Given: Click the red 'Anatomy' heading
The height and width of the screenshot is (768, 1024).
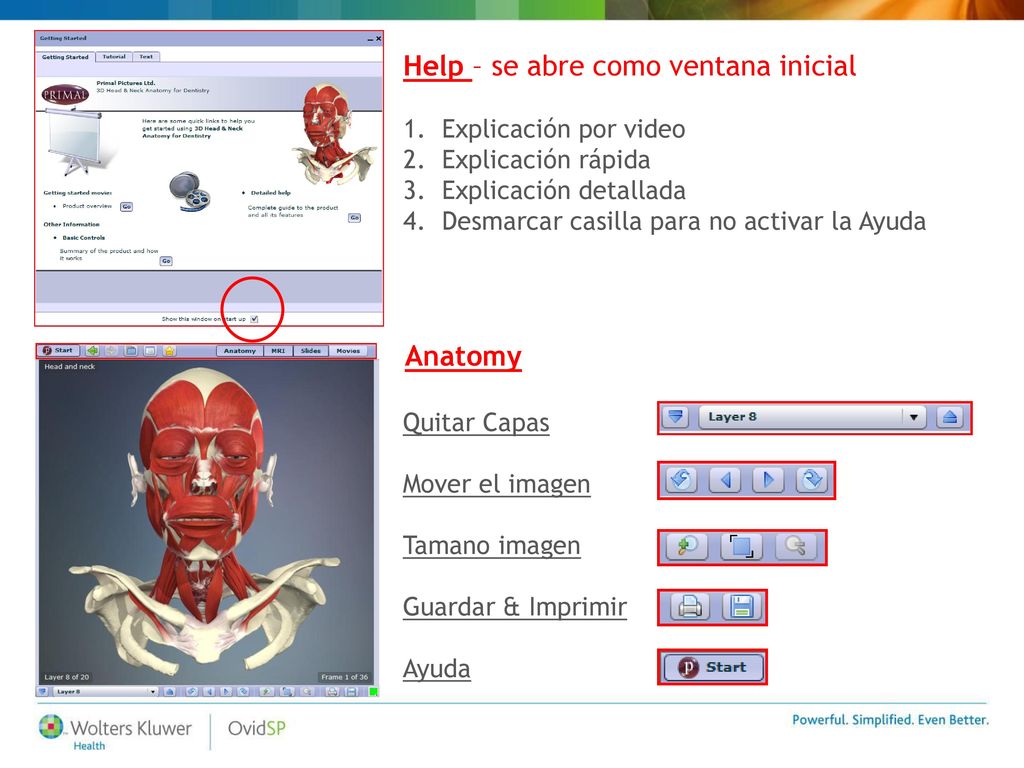Looking at the screenshot, I should pyautogui.click(x=463, y=356).
